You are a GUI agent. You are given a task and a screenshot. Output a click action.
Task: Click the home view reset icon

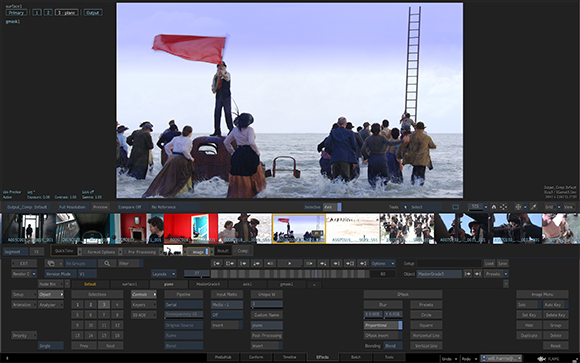494,207
